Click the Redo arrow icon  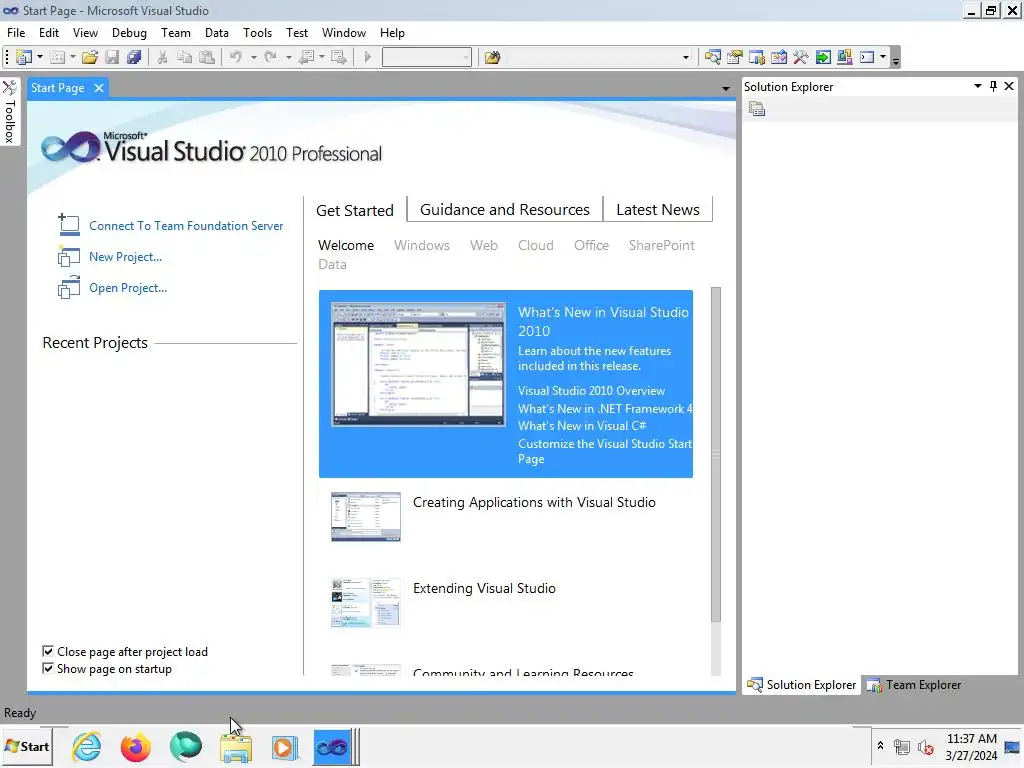click(x=270, y=57)
